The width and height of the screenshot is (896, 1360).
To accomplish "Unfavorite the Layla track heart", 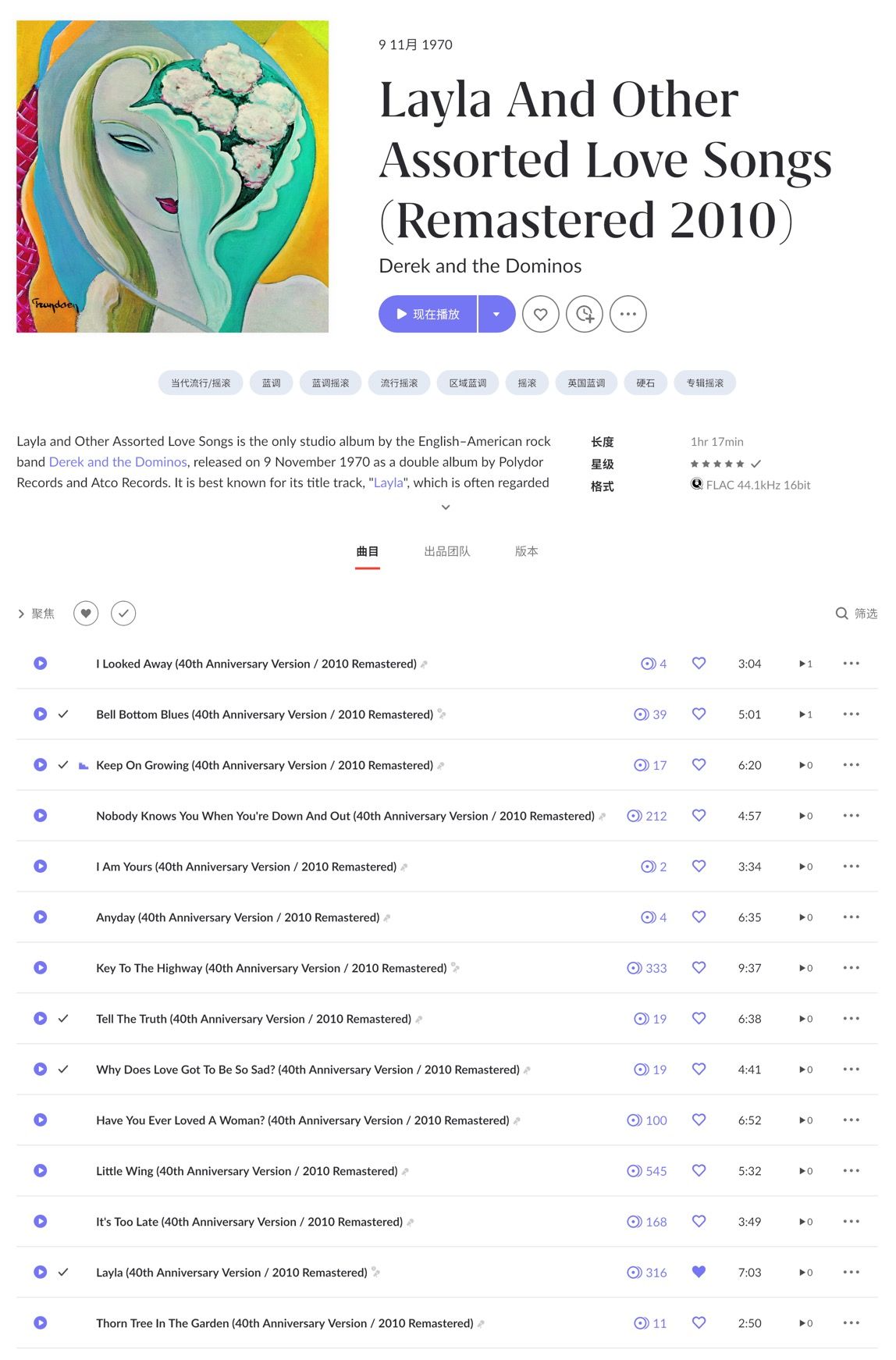I will pos(699,1272).
